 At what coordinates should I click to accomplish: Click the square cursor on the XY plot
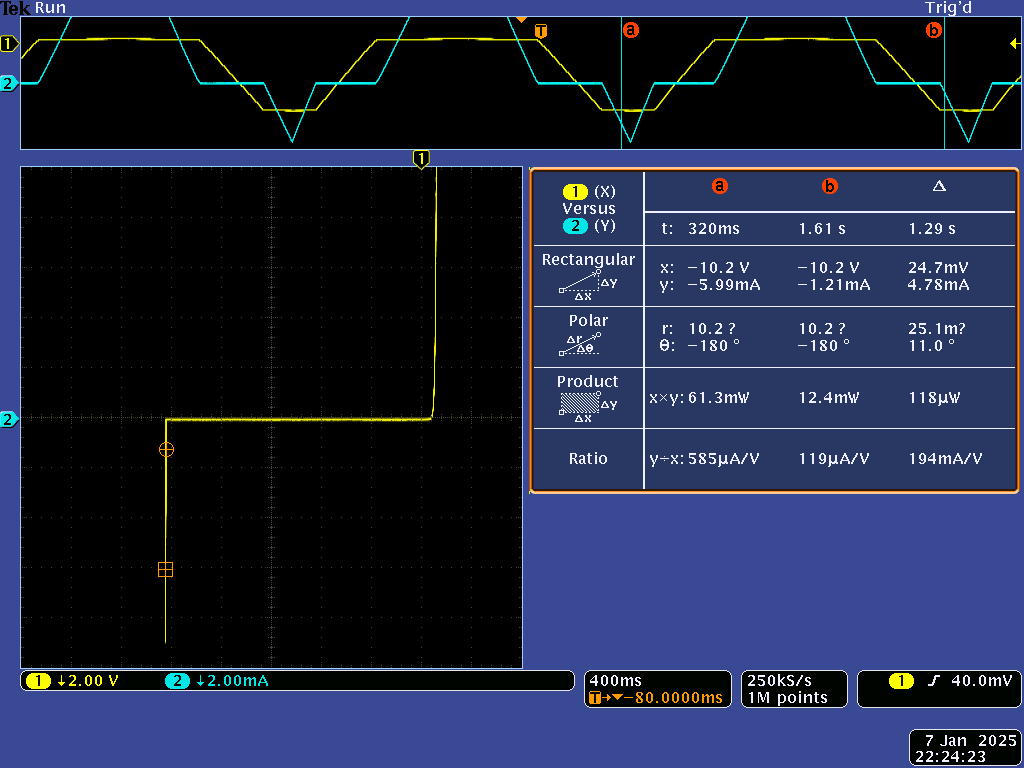(166, 569)
